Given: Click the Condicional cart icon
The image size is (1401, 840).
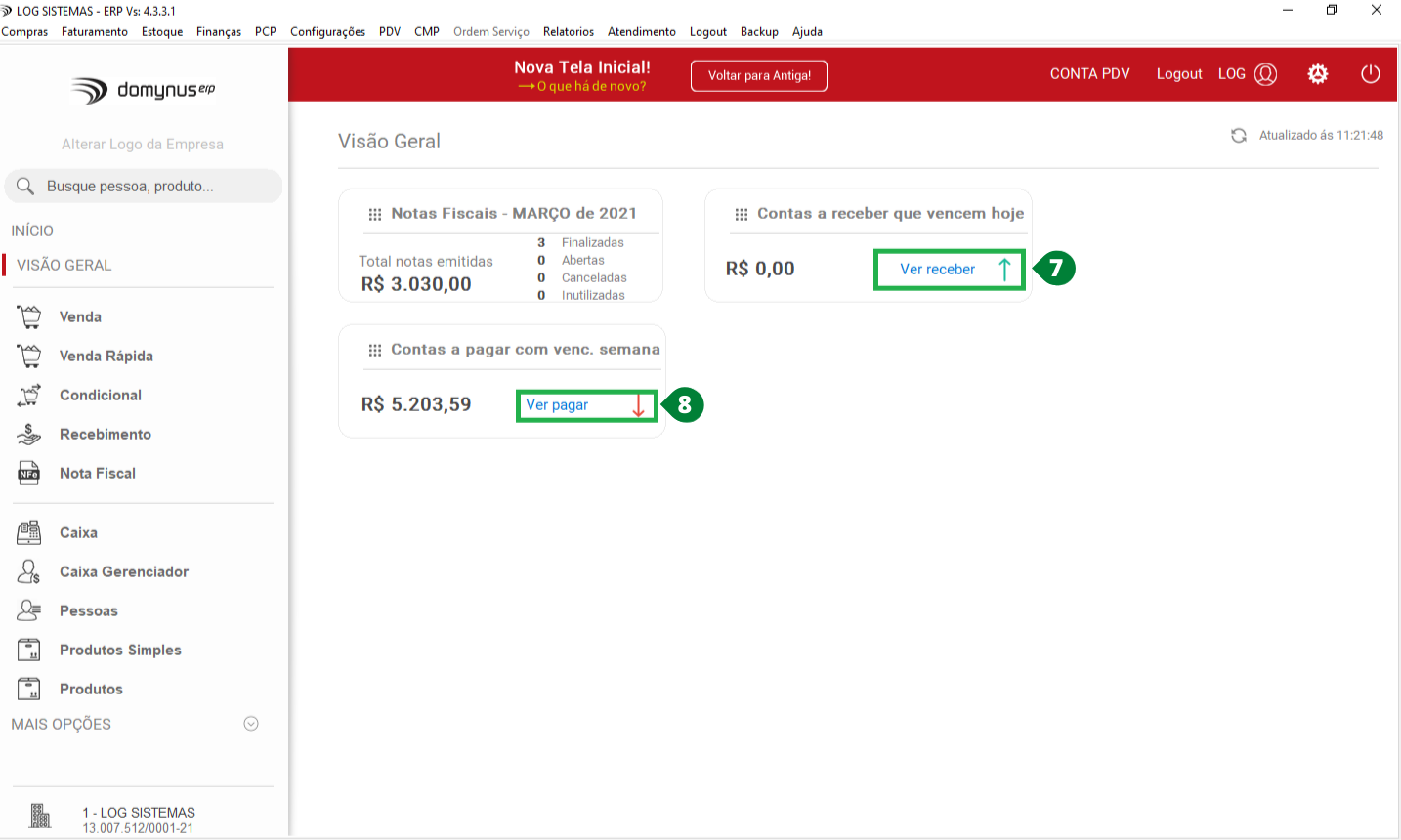Looking at the screenshot, I should point(29,395).
